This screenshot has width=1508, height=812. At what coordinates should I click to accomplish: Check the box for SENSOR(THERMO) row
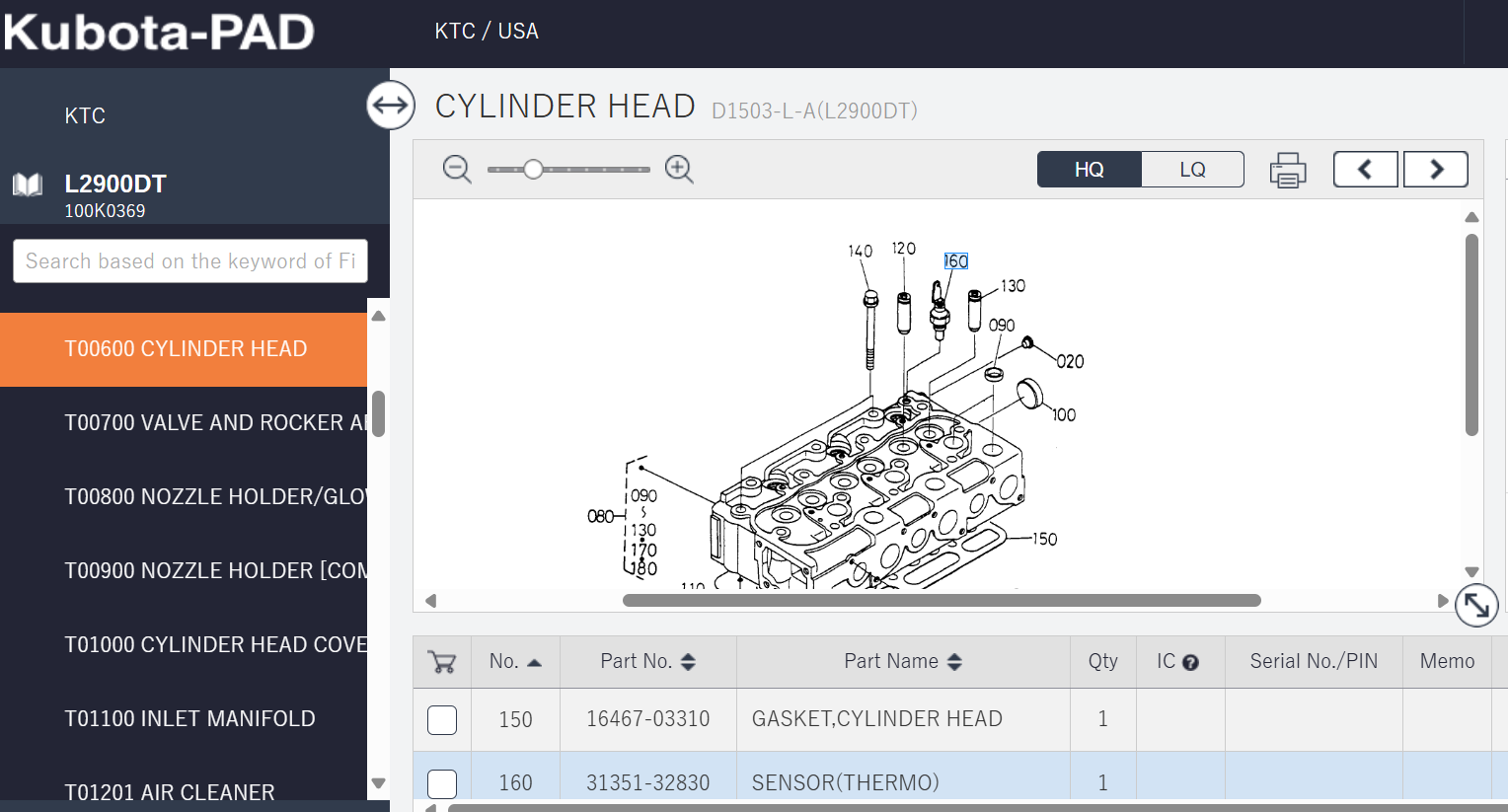point(442,783)
